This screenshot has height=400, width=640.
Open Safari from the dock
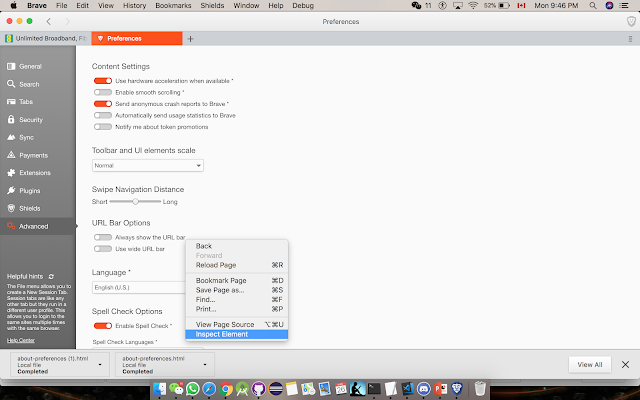point(209,388)
